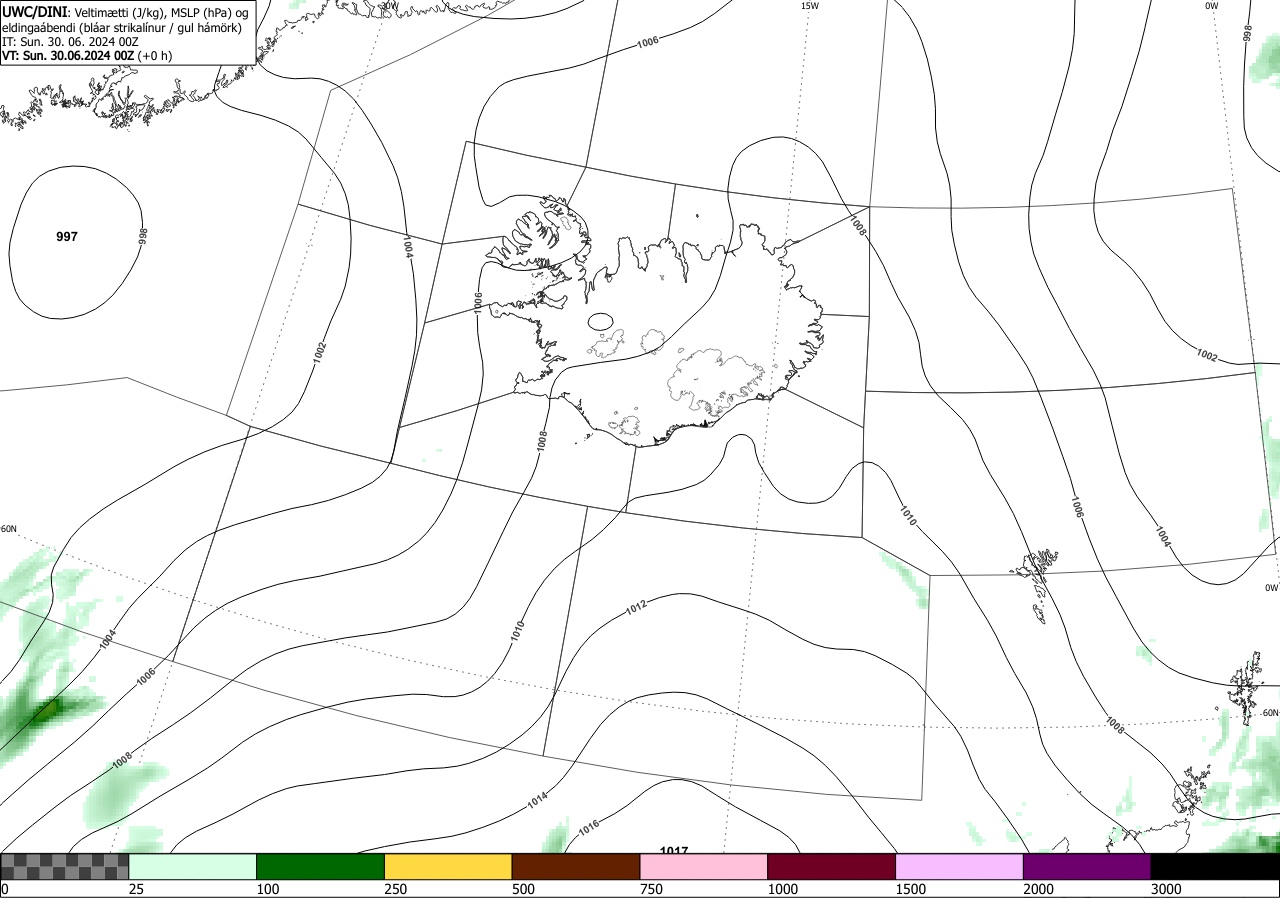
Task: Click the "750" legend scale value
Action: click(651, 889)
